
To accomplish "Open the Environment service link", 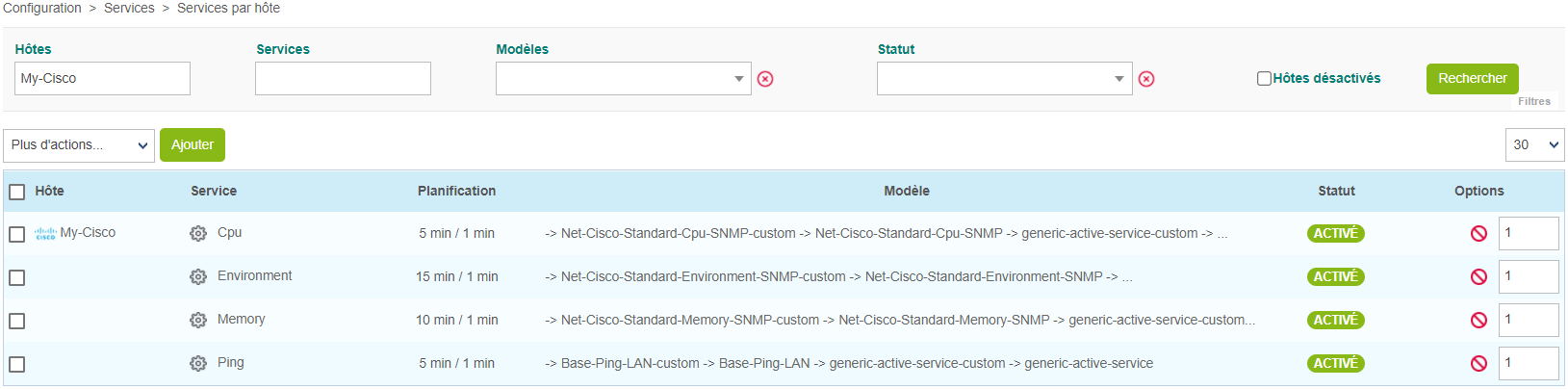I will (x=254, y=276).
